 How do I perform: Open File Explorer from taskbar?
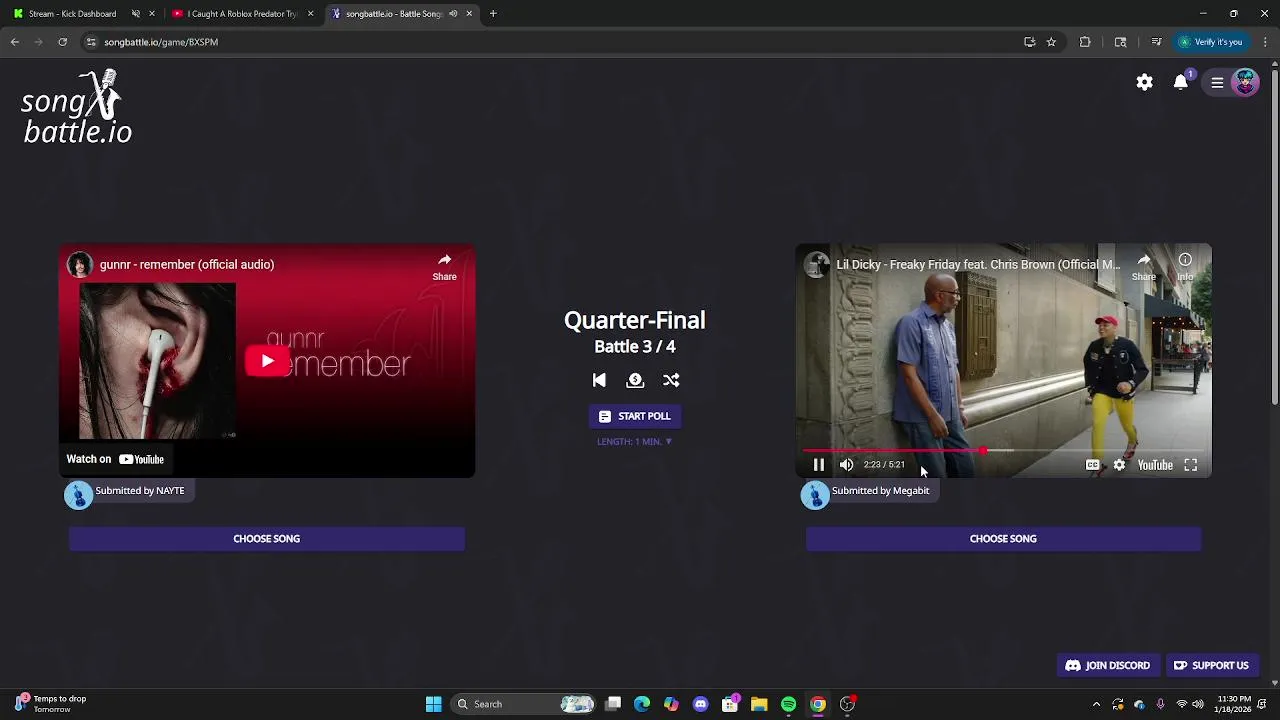759,704
